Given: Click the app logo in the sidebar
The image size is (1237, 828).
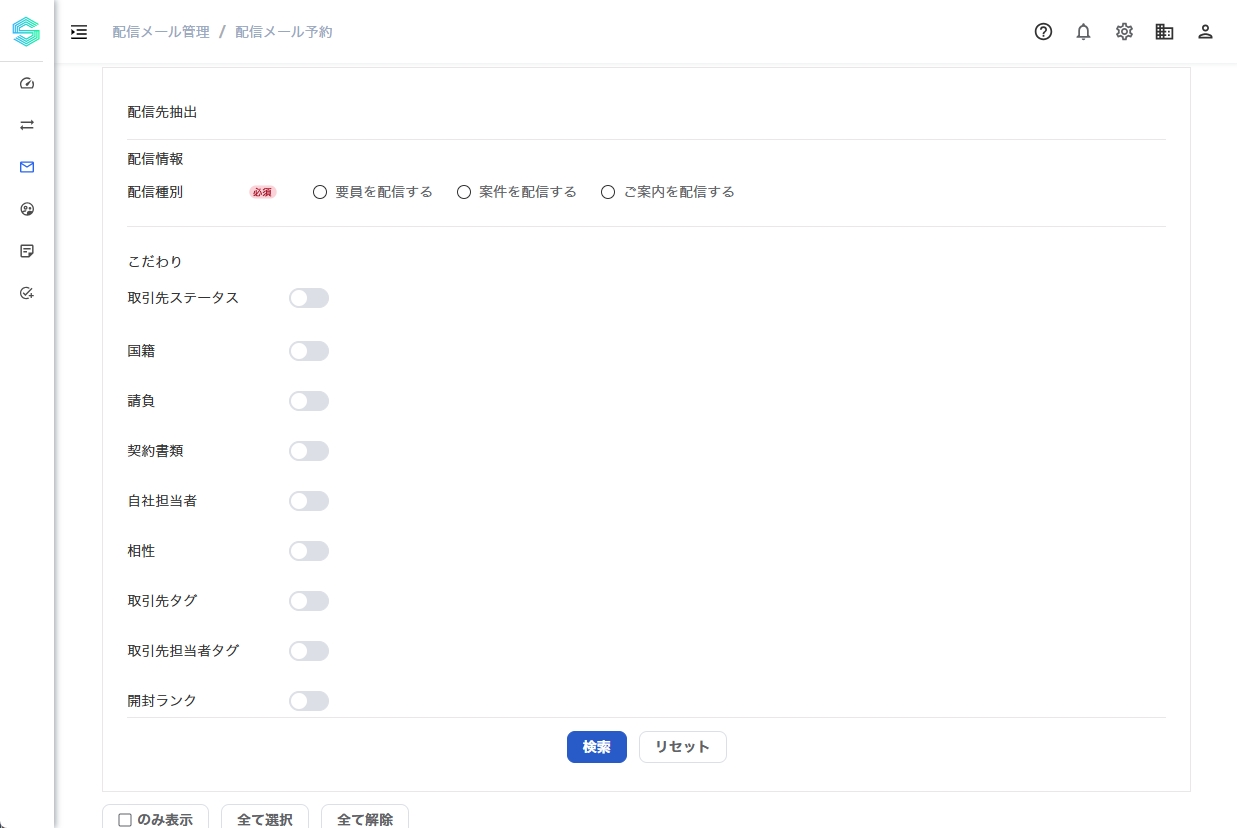Looking at the screenshot, I should coord(27,32).
